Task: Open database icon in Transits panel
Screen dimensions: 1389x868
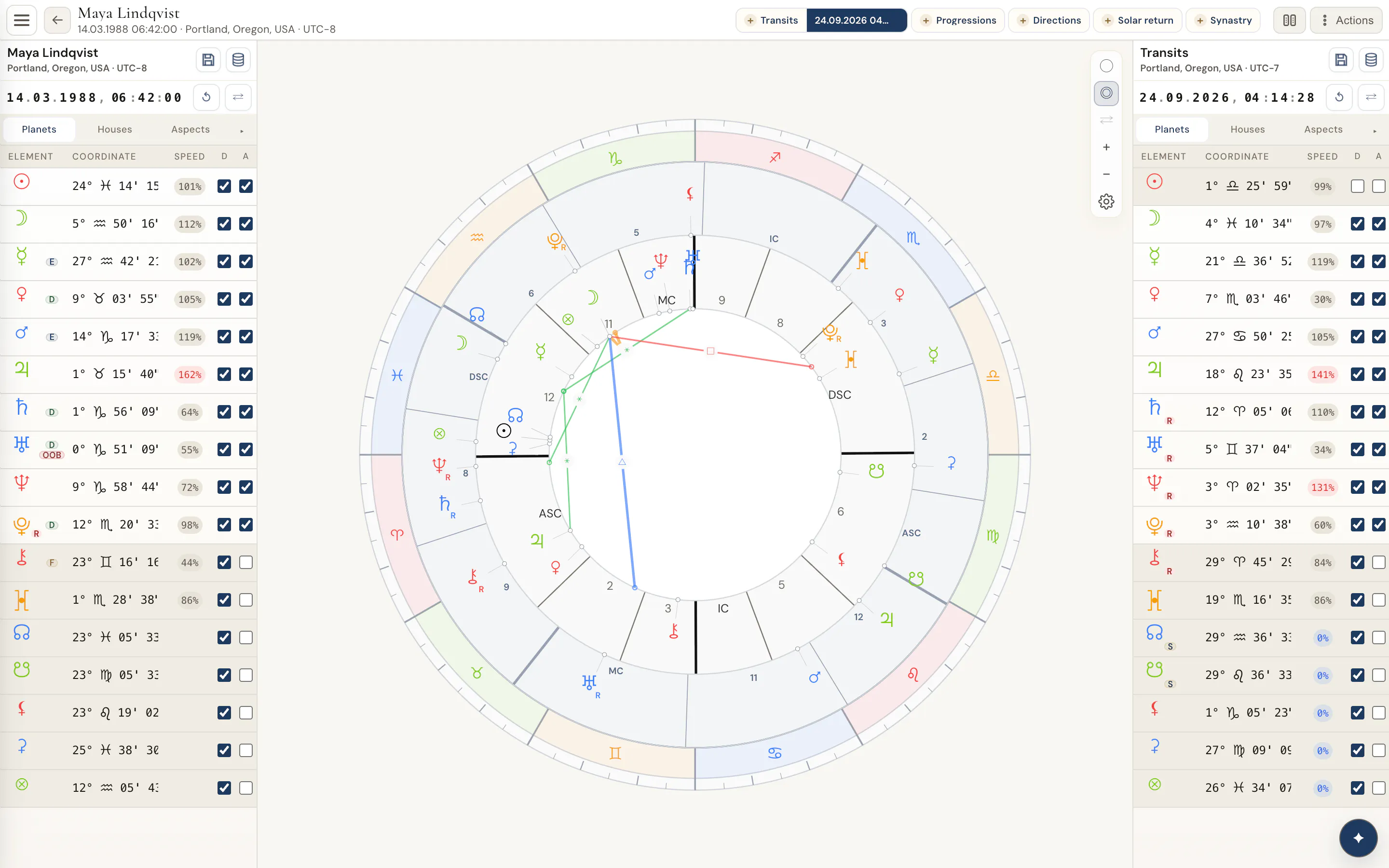Action: coord(1371,60)
